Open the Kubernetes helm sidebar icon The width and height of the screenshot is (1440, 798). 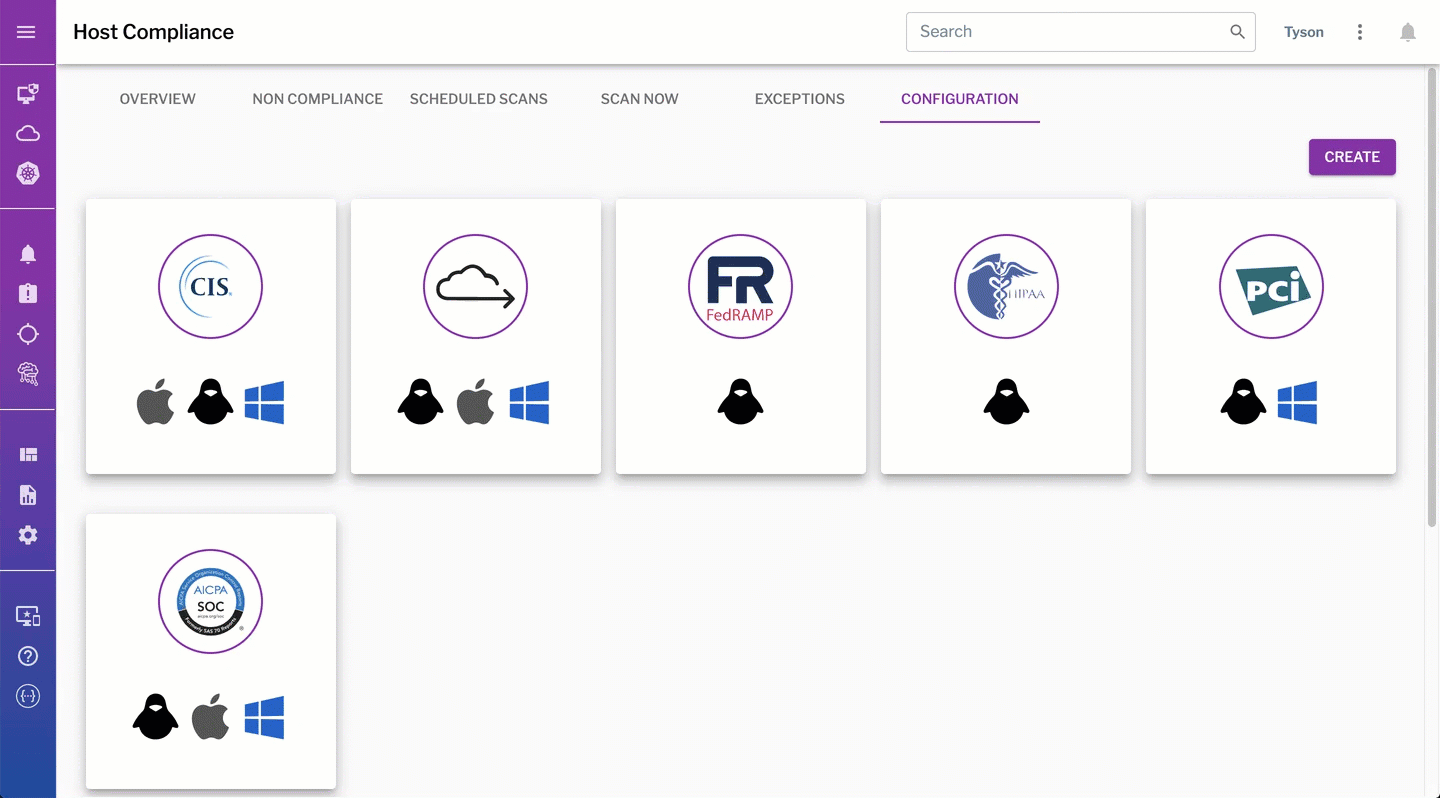28,174
